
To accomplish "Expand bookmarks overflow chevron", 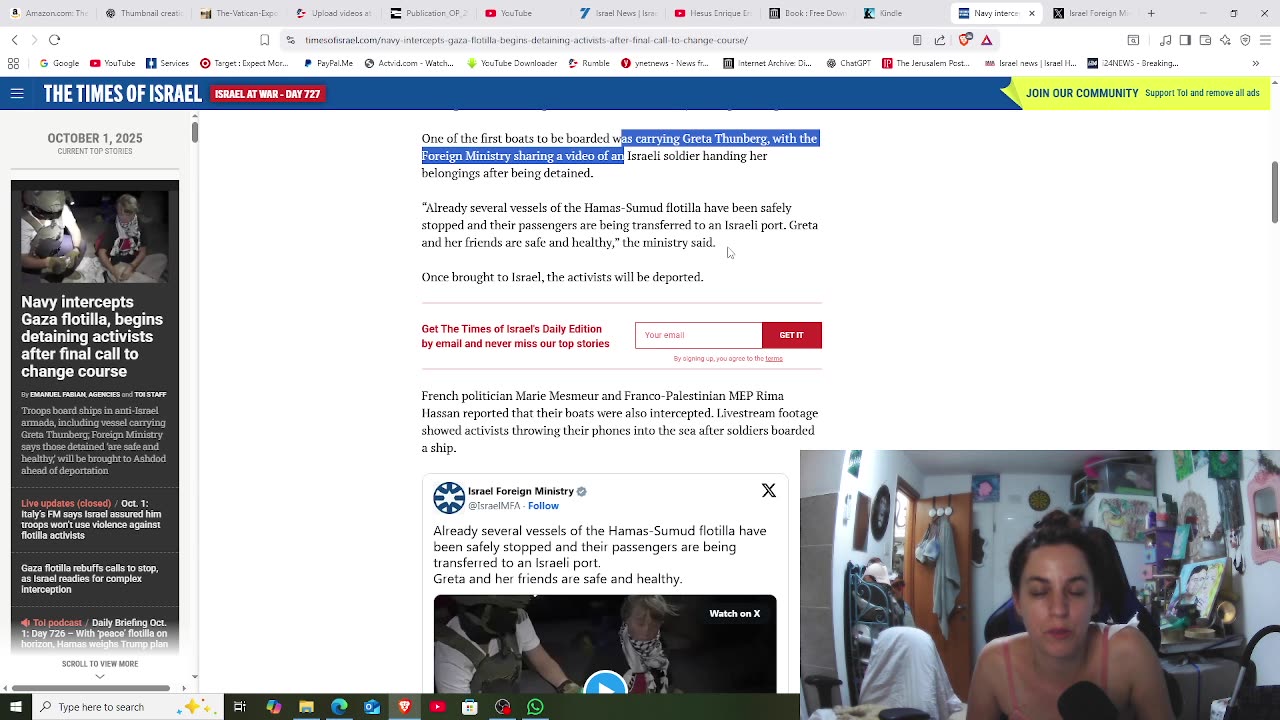I will [x=1256, y=63].
